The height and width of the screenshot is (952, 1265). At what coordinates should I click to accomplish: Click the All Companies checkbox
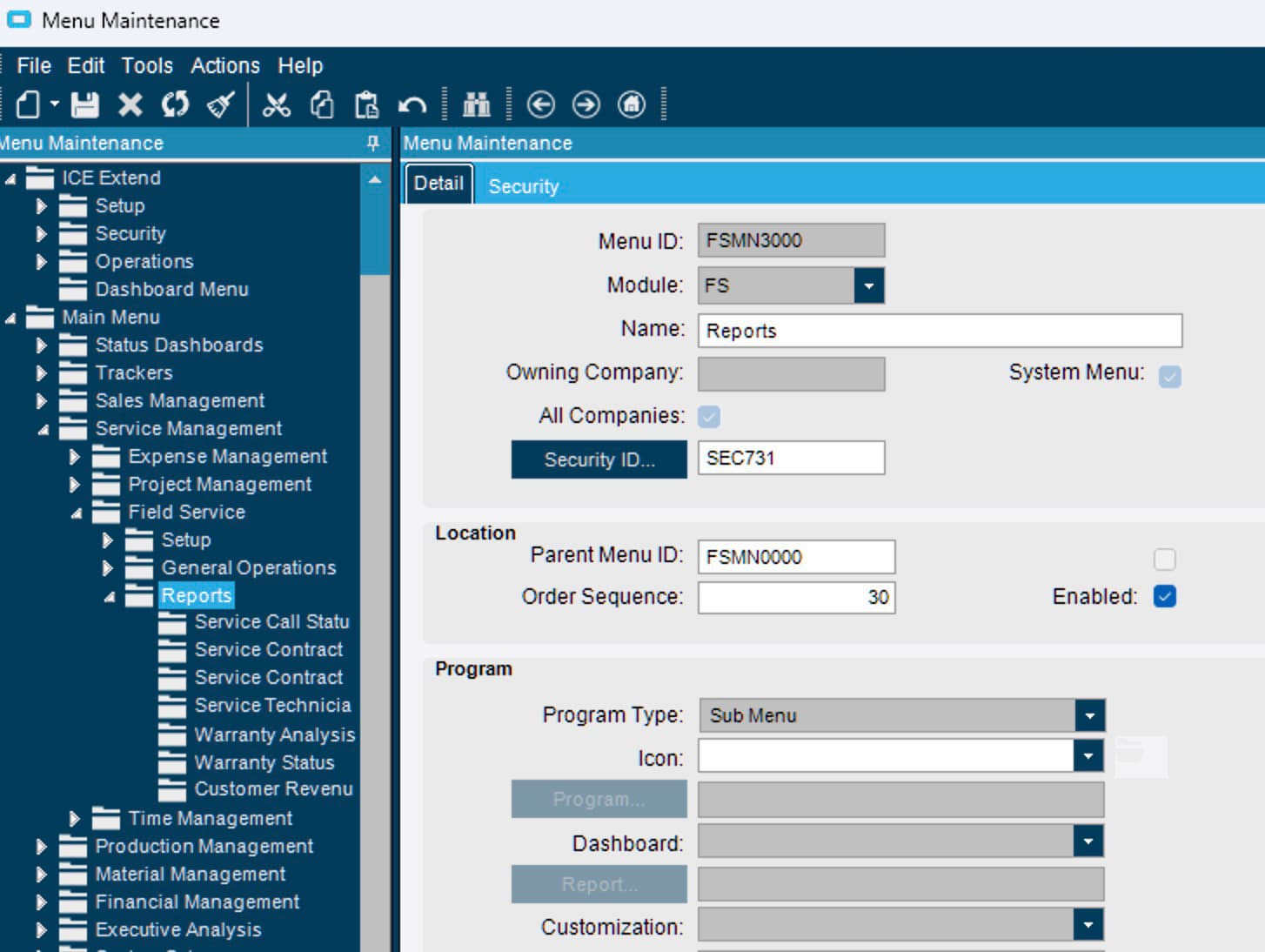tap(710, 417)
